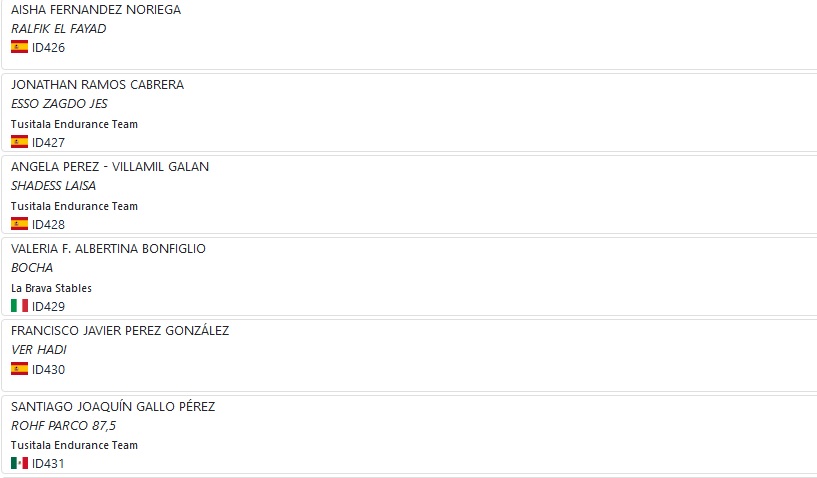817x478 pixels.
Task: Click horse name BOCHA
Action: (32, 267)
